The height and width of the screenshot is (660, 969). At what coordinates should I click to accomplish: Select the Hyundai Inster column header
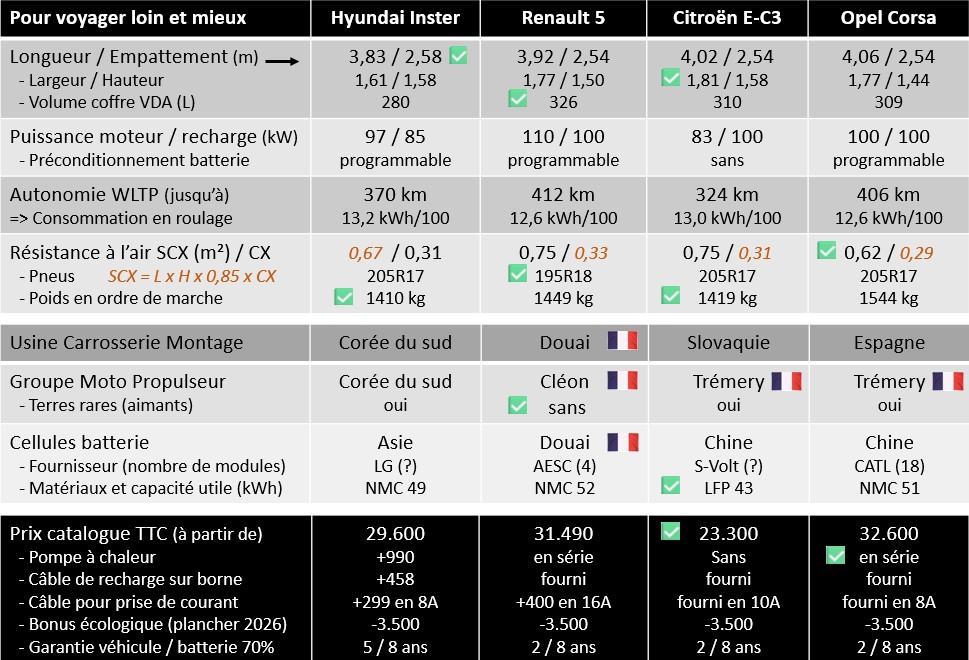[x=396, y=18]
